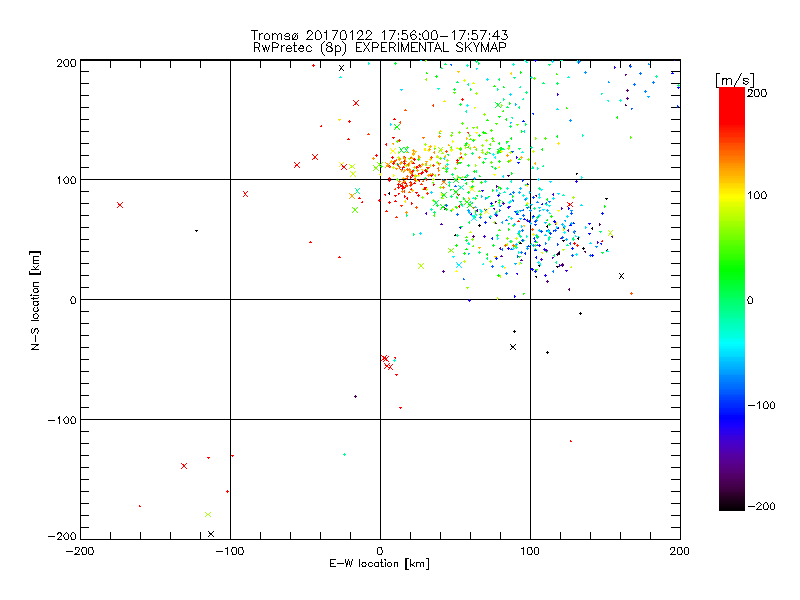Click the colorbar's '−100' label
The image size is (800, 600).
761,406
